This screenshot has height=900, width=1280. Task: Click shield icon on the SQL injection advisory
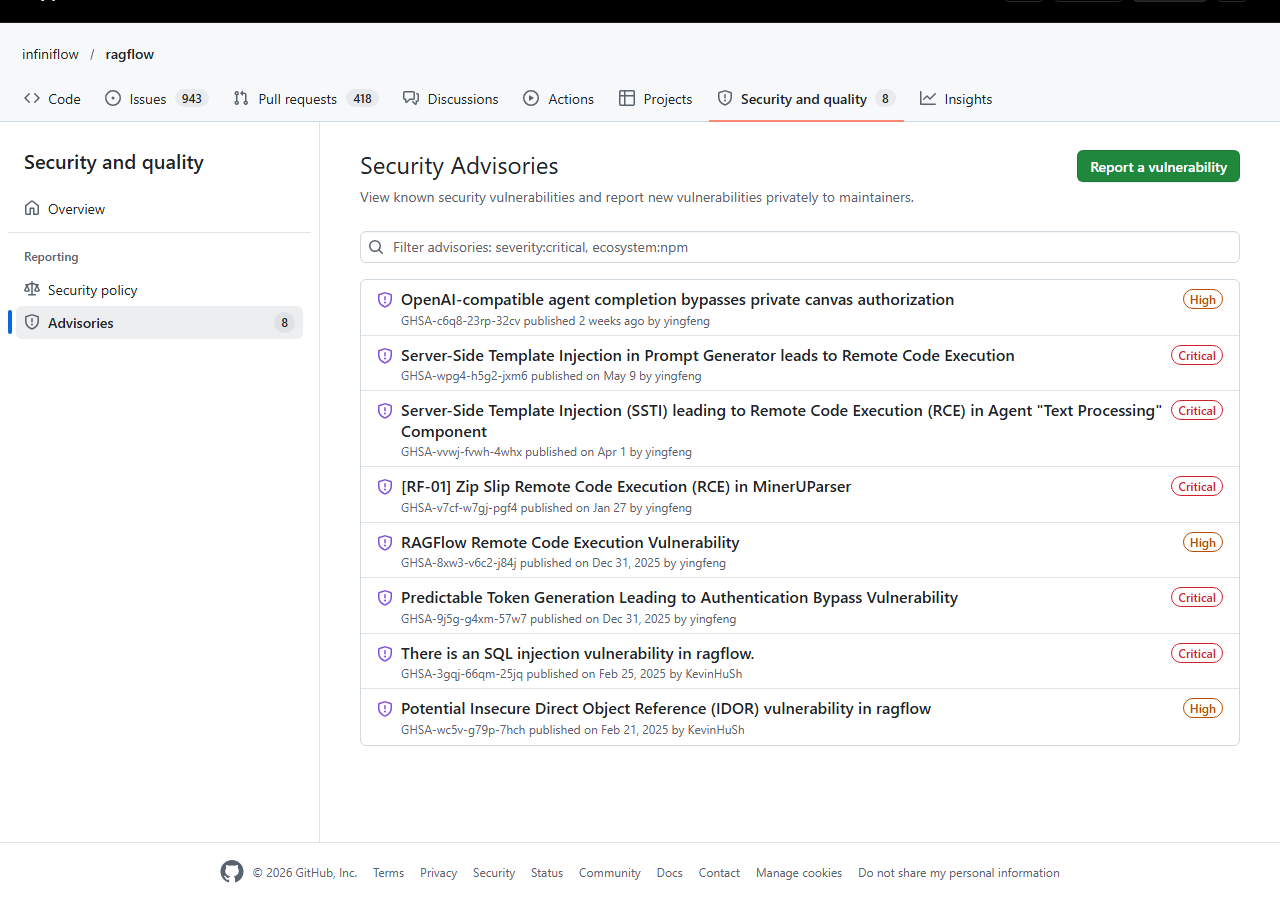click(385, 654)
